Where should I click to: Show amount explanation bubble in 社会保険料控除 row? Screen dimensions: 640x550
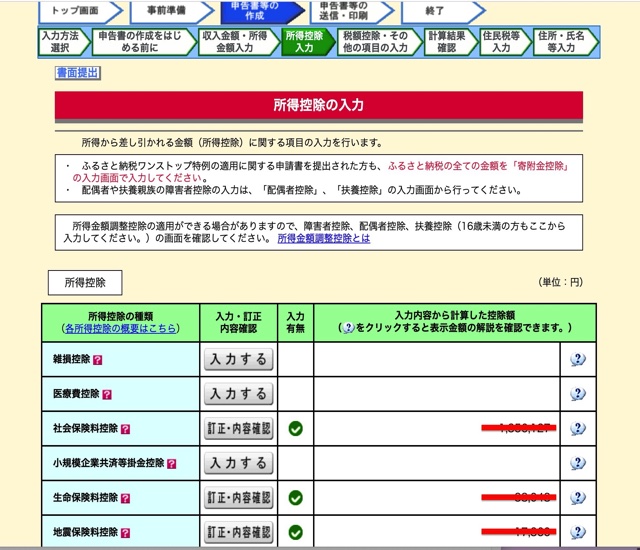(577, 429)
